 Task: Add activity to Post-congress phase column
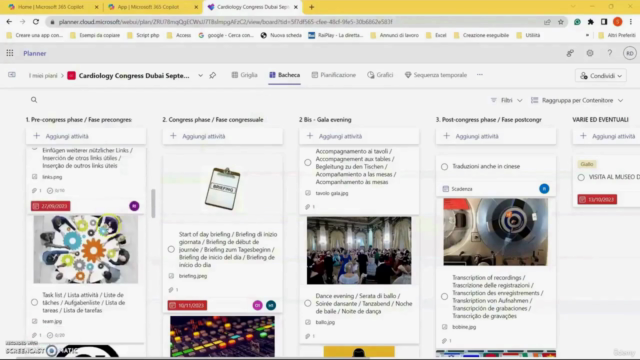(496, 136)
